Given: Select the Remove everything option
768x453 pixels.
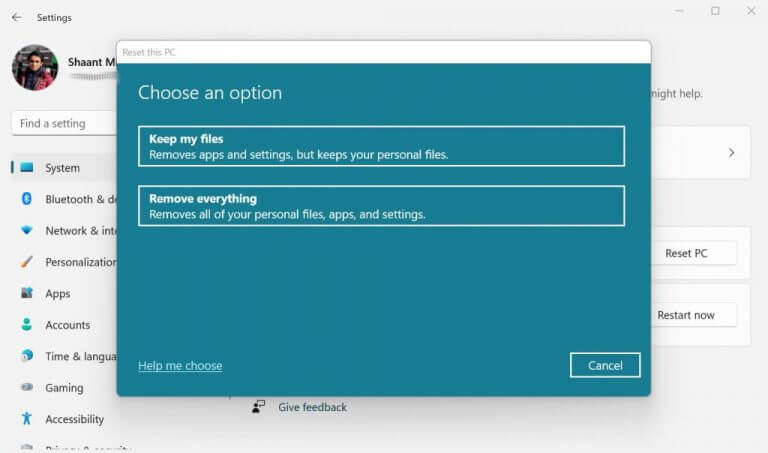Looking at the screenshot, I should click(381, 206).
